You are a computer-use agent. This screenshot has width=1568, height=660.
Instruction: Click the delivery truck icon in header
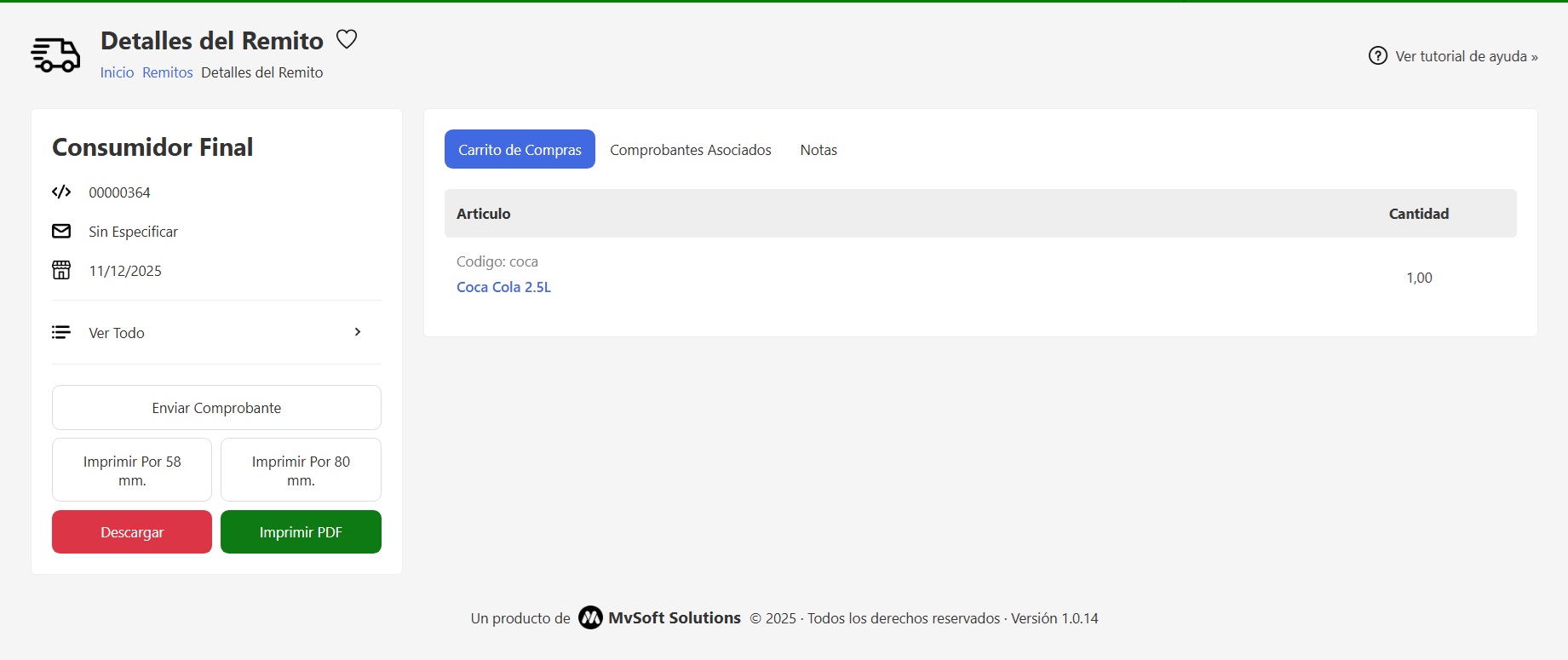point(55,55)
